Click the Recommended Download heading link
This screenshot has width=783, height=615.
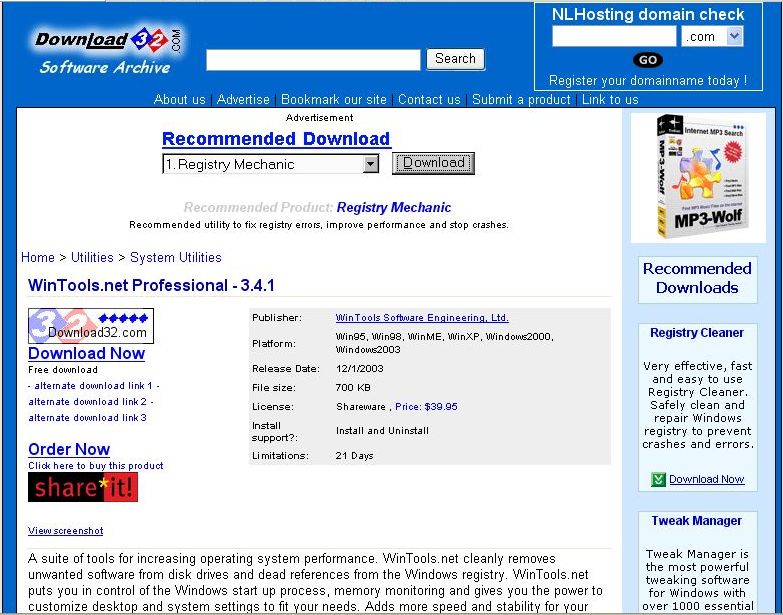(x=276, y=139)
